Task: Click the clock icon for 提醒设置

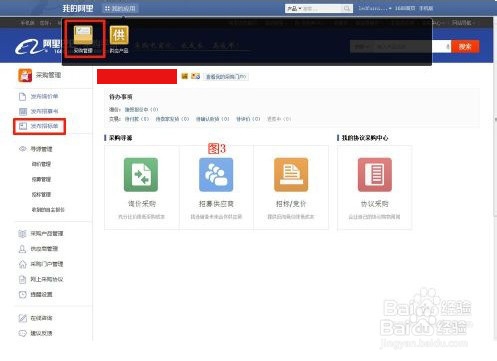Action: pos(22,295)
